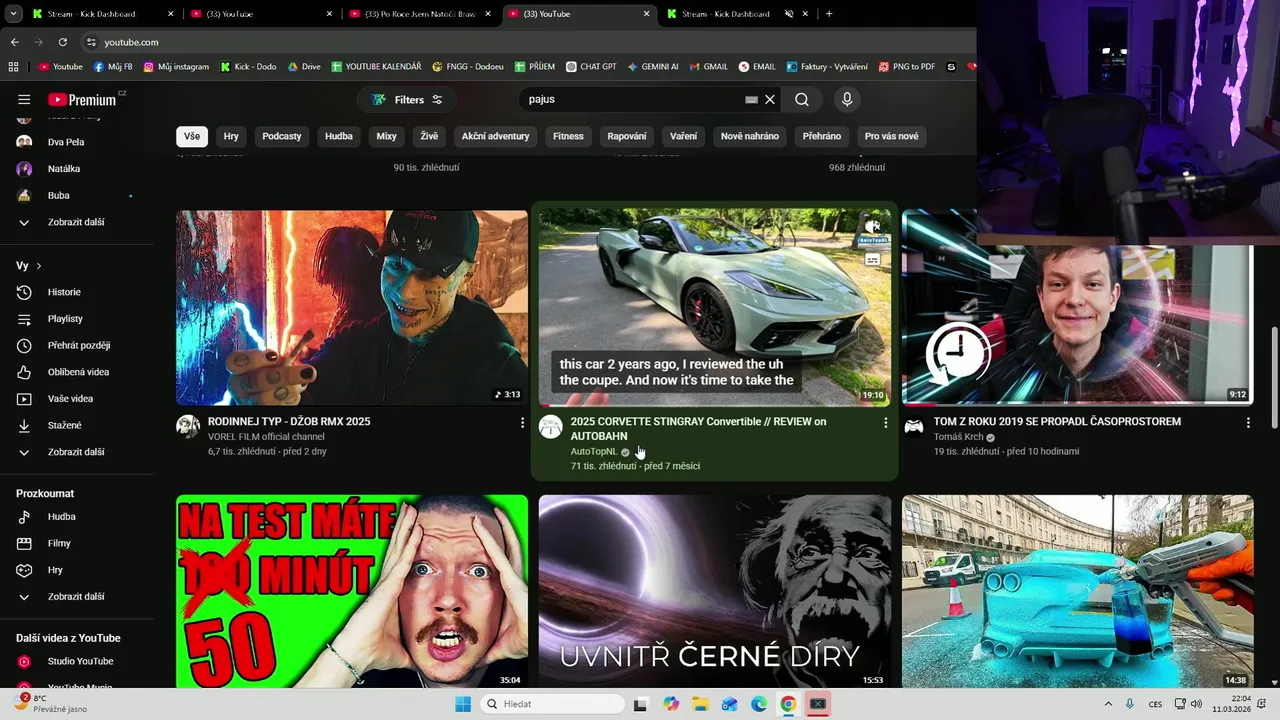Open 2025 CORVETTE STINGRAY Convertible video title
This screenshot has height=720, width=1280.
coord(698,429)
